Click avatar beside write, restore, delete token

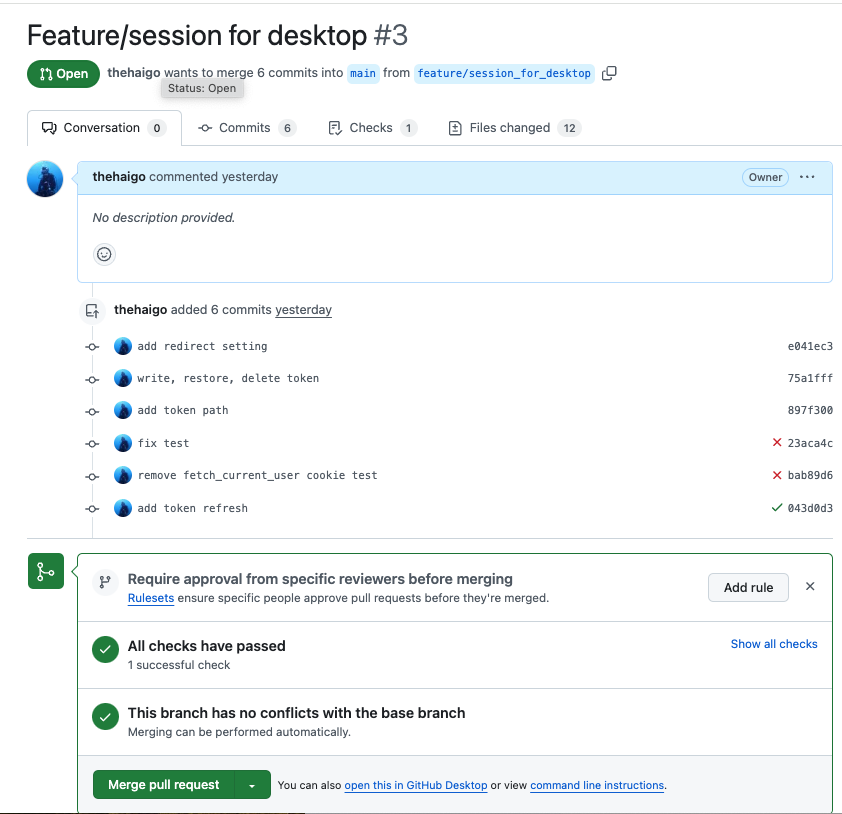123,379
